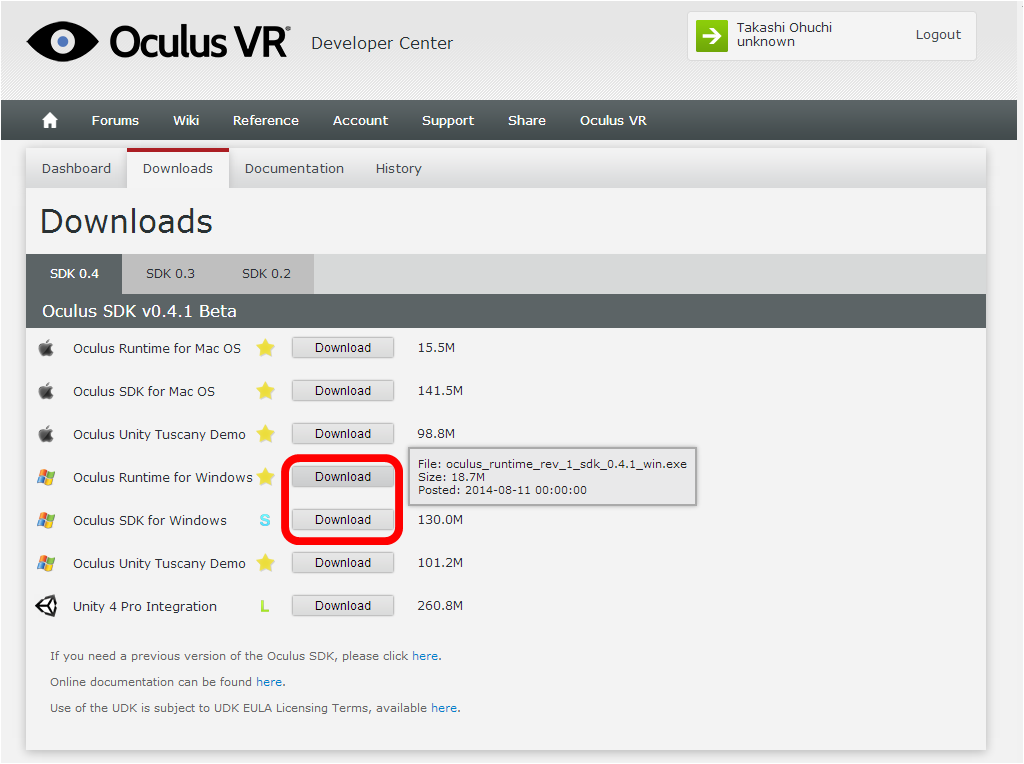
Task: Click 'Oculus SDK v0.4.1 Beta' section header
Action: (139, 311)
